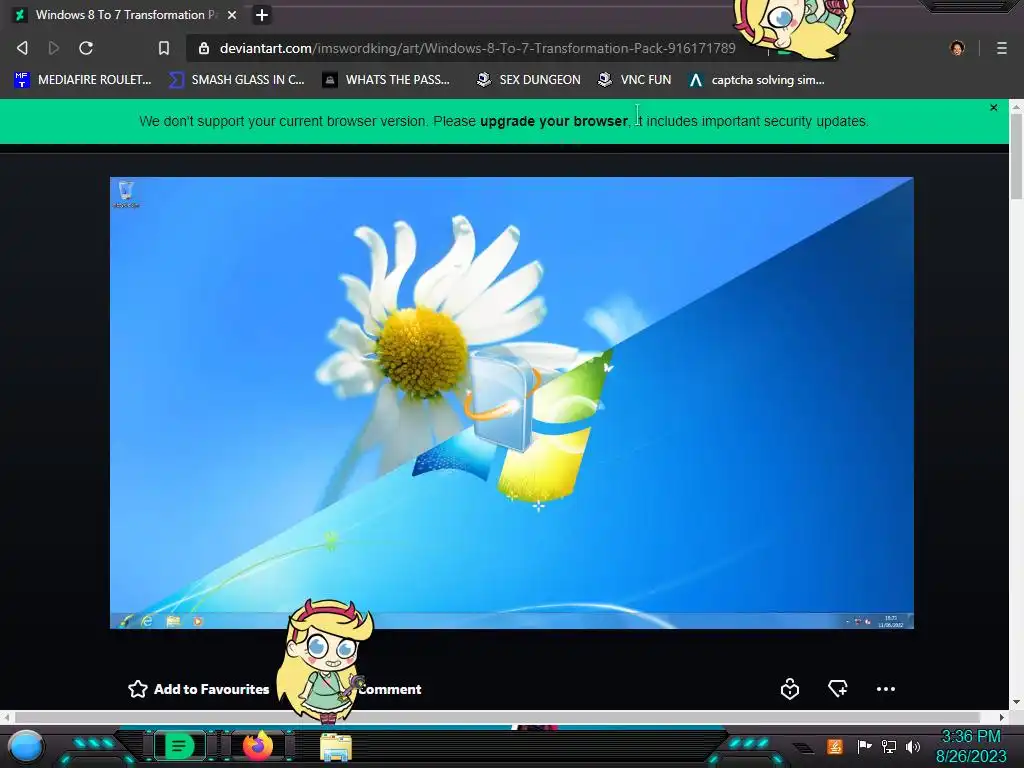The image size is (1024, 768).
Task: Click the horizontal scrollbar right arrow
Action: 1002,717
